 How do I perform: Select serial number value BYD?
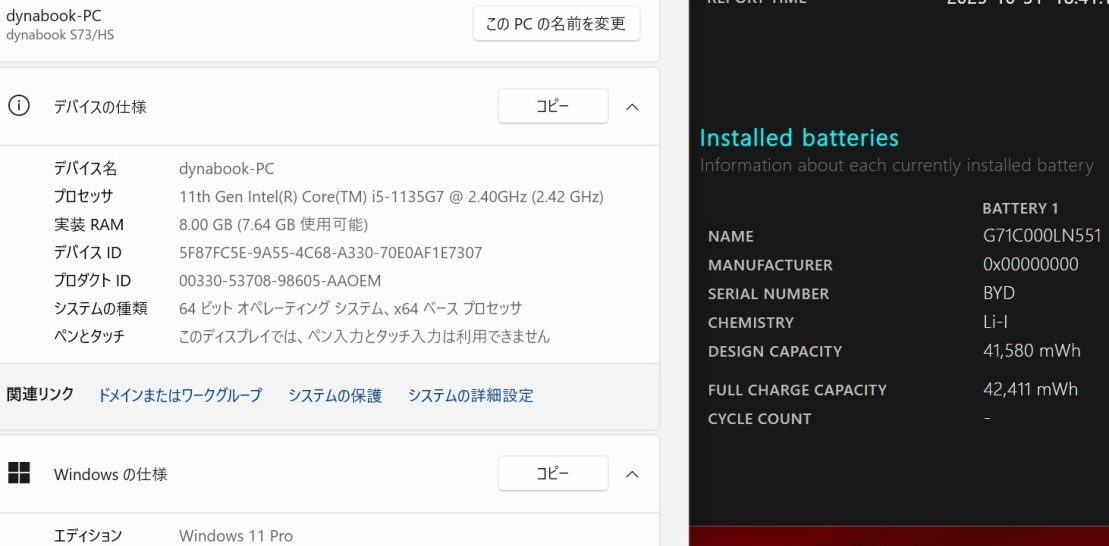coord(999,294)
